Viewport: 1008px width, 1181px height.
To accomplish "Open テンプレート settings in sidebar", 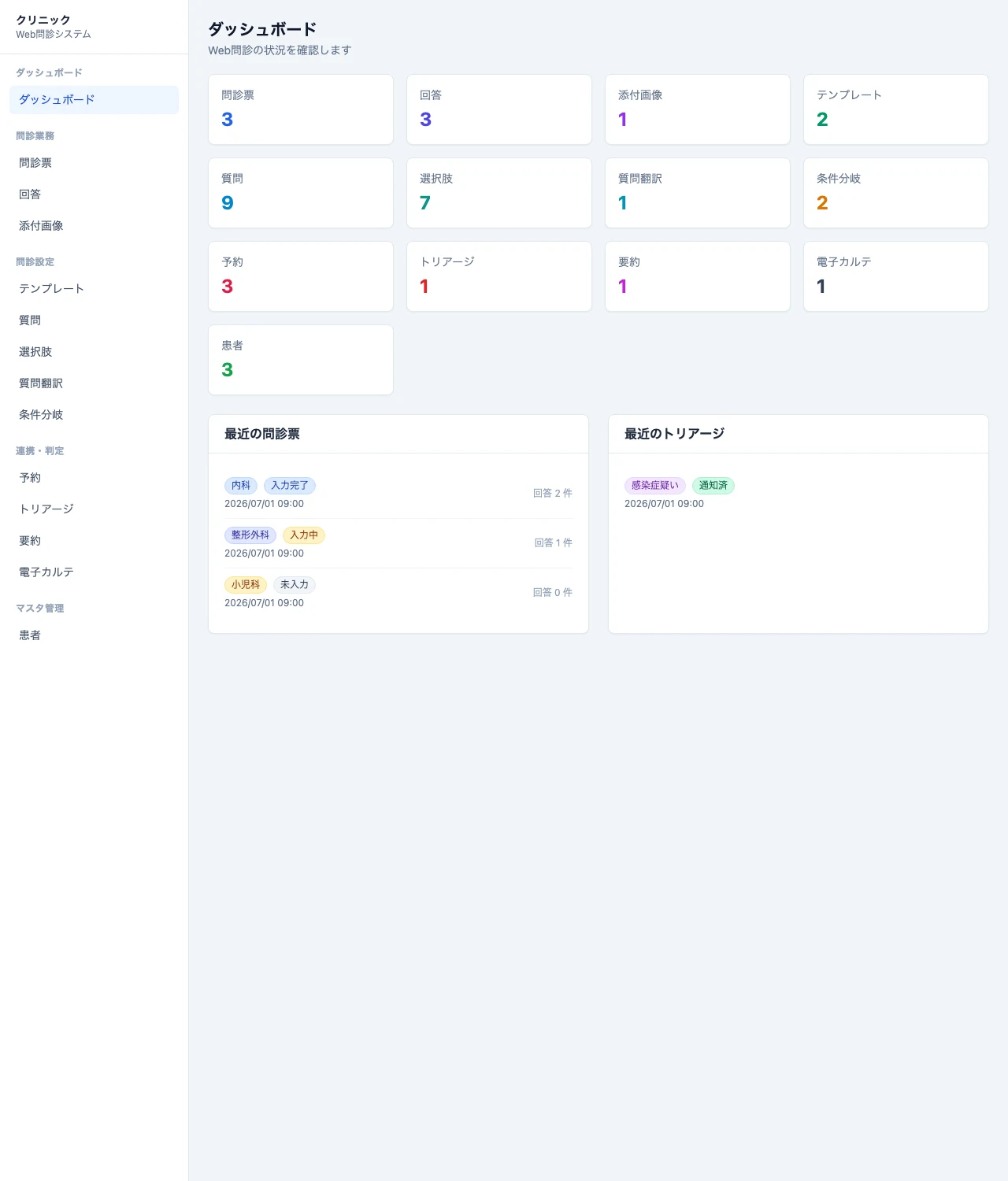I will [94, 289].
